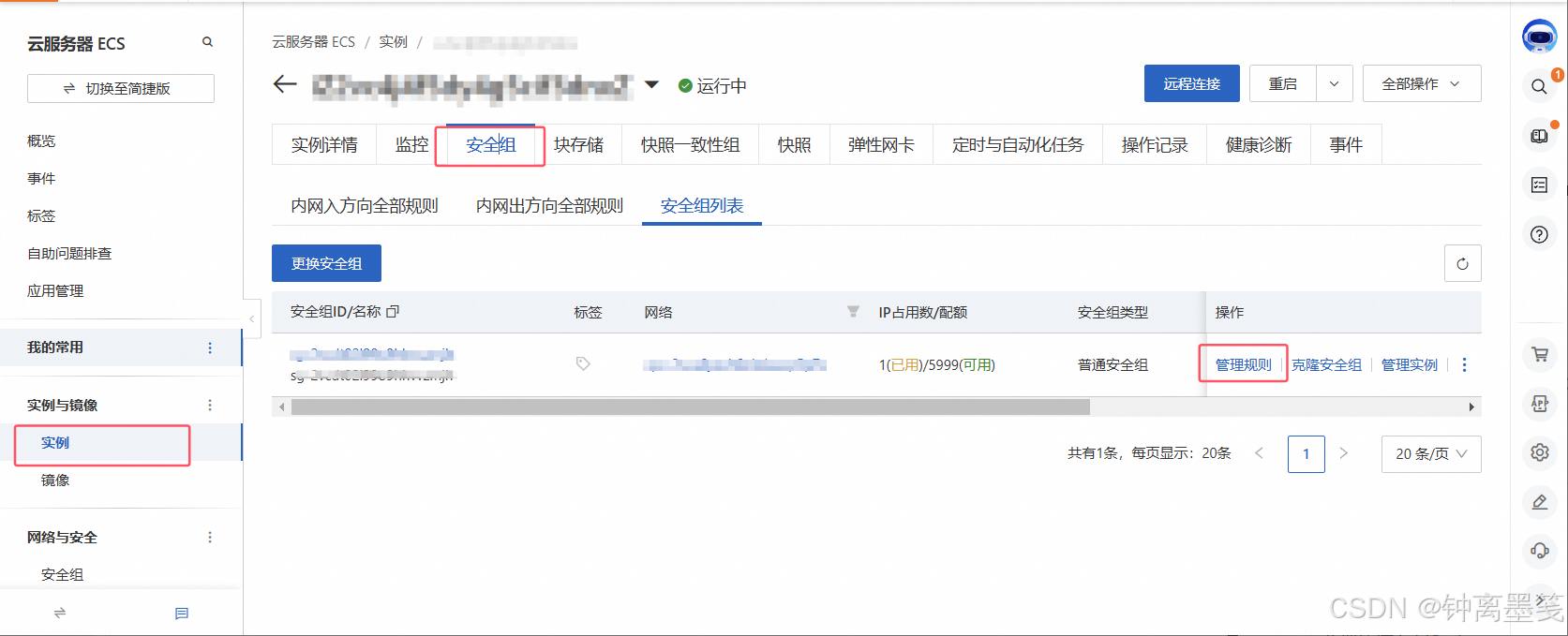Click the 管理规则 link

click(1243, 365)
